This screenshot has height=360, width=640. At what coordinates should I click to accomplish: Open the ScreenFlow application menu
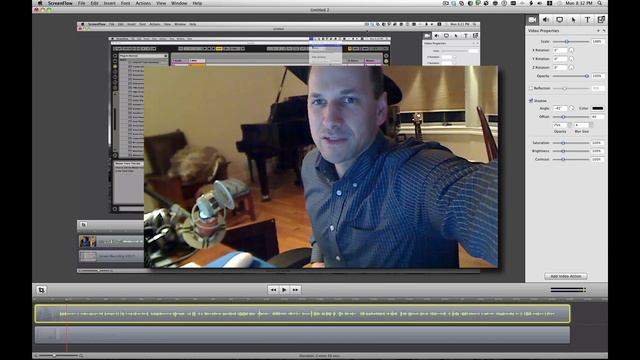[x=60, y=3]
